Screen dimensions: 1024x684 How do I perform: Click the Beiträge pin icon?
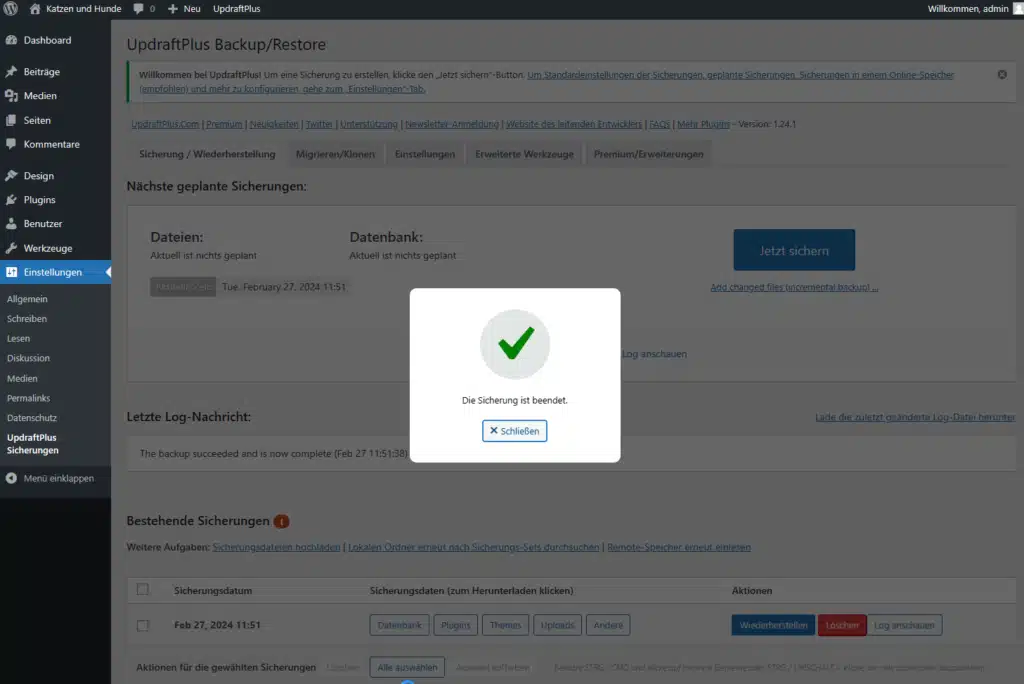pyautogui.click(x=11, y=71)
